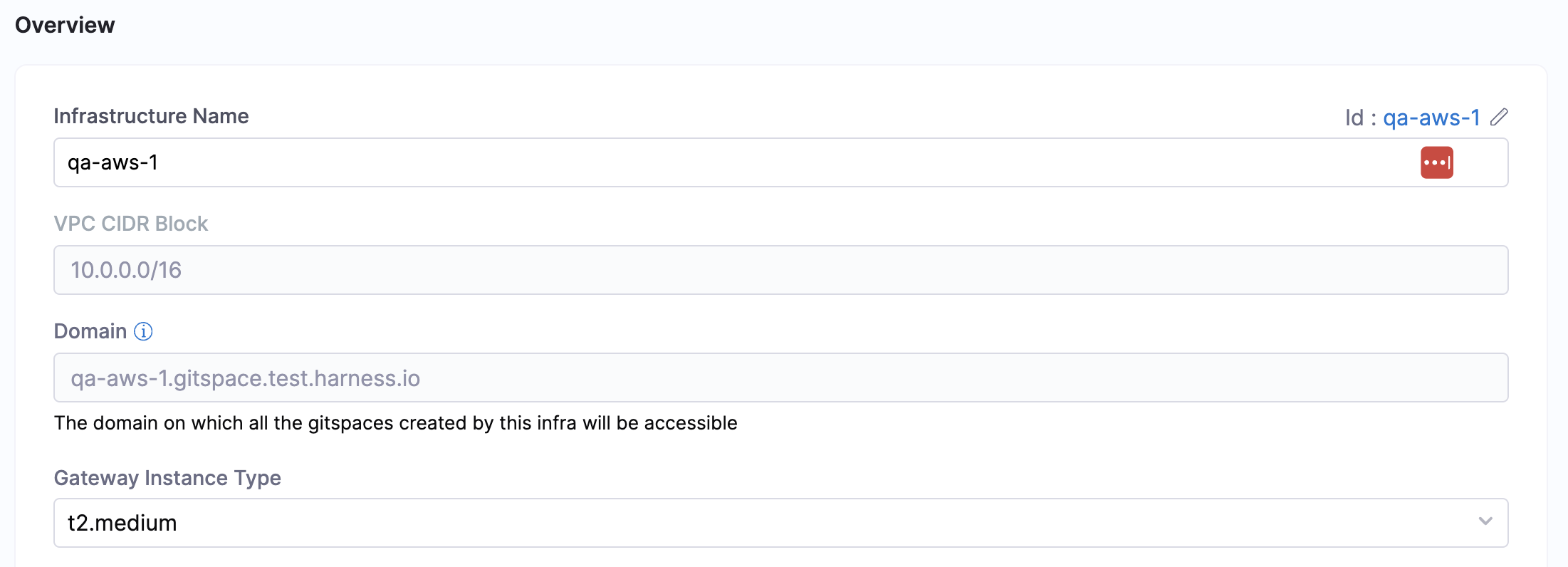This screenshot has height=567, width=1568.
Task: Click the blue qa-aws-1 Id link
Action: [x=1431, y=118]
